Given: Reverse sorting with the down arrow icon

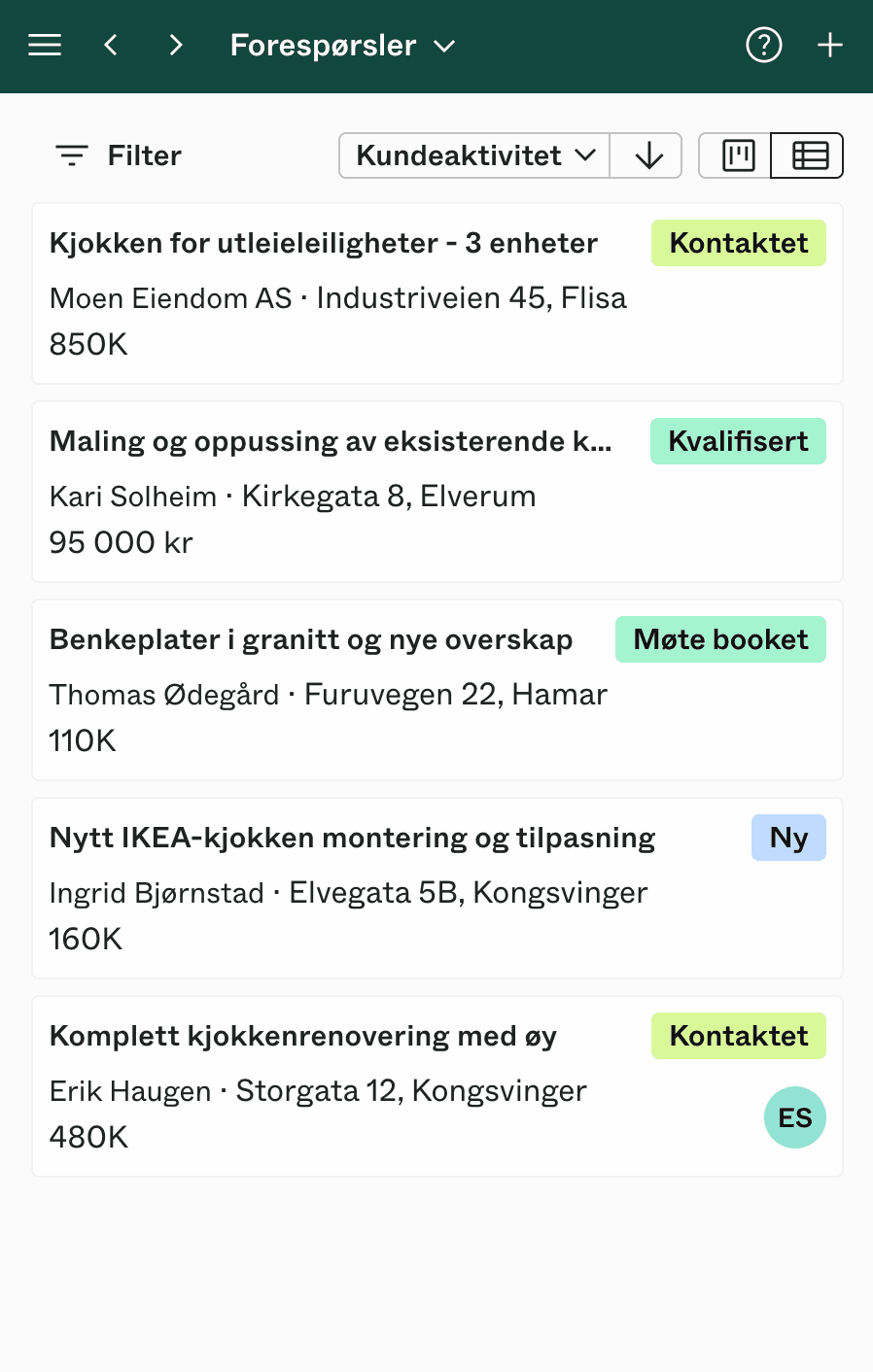Looking at the screenshot, I should coord(646,154).
